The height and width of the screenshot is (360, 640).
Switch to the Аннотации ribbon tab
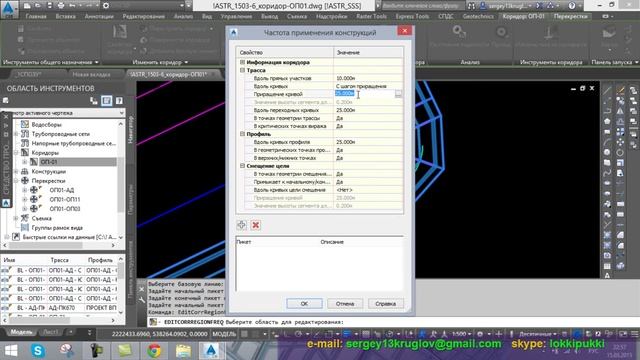(99, 16)
